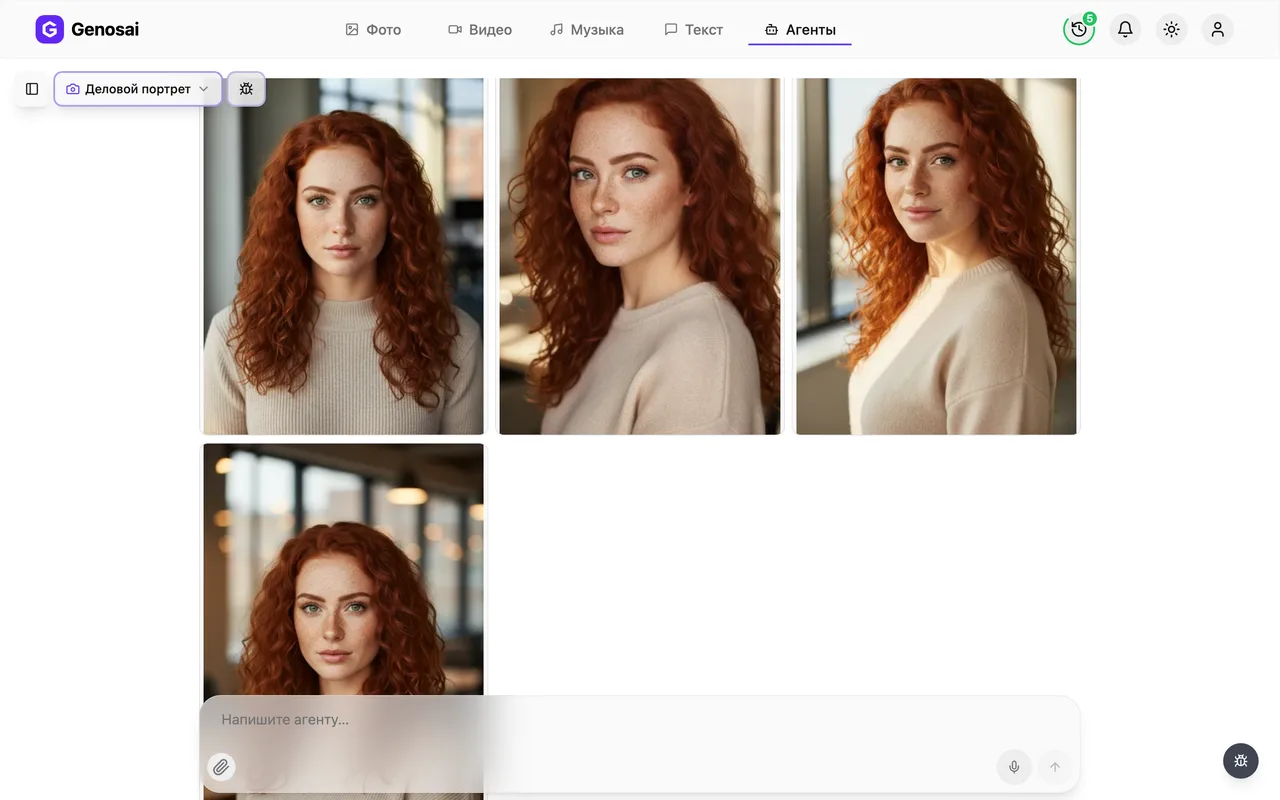
Task: Open the first front-facing portrait thumbnail
Action: [x=343, y=256]
